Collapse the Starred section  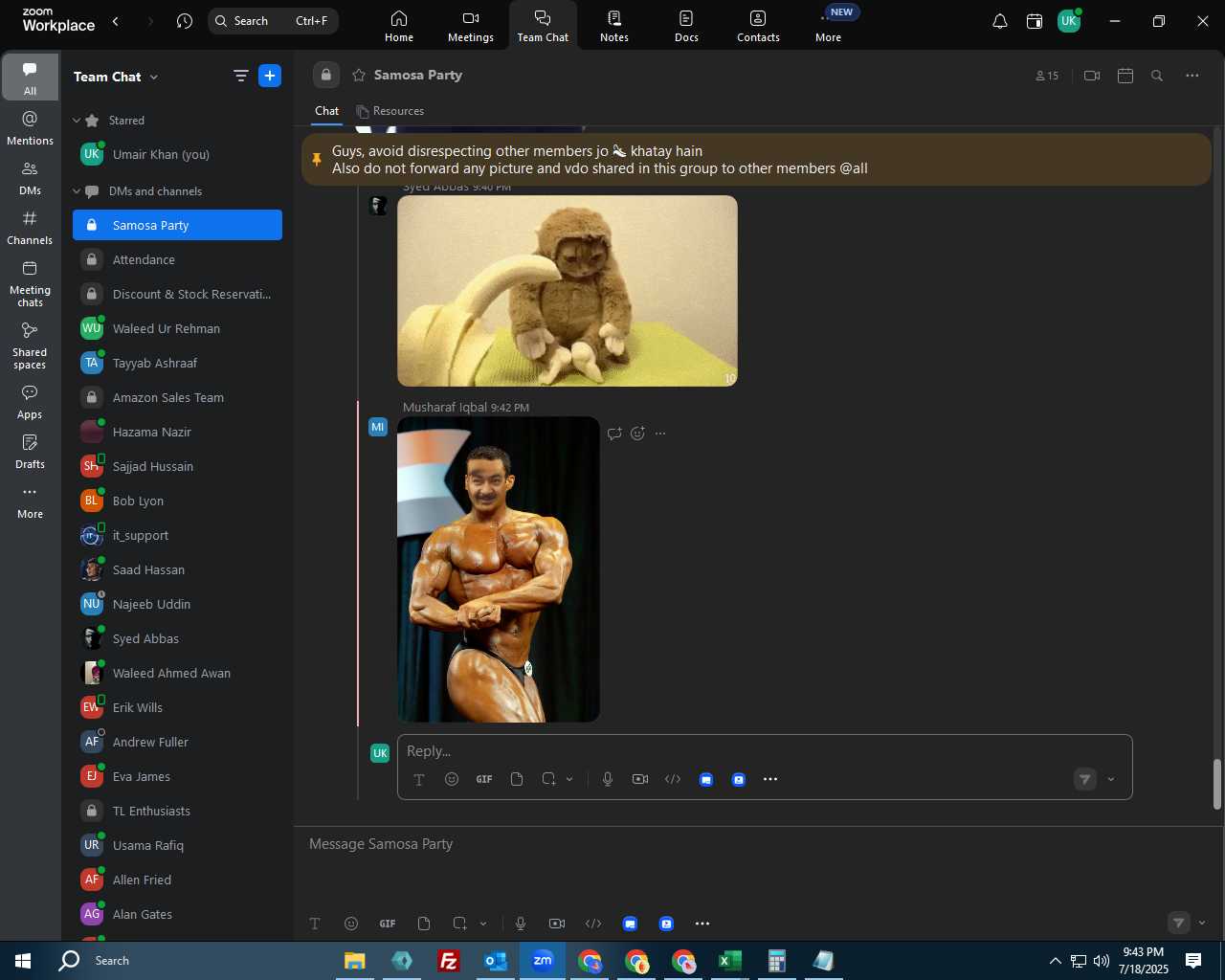click(x=77, y=121)
